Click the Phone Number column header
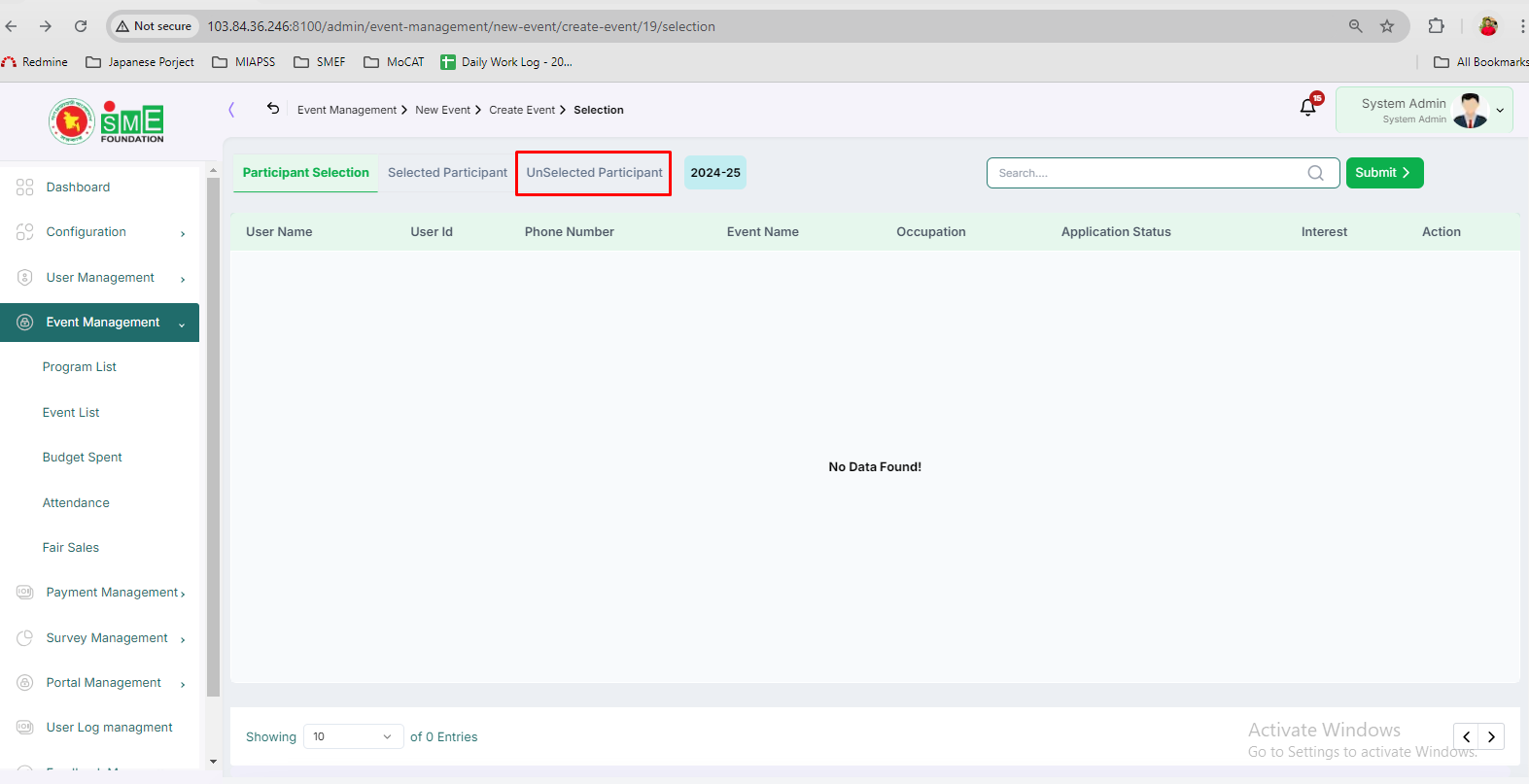The height and width of the screenshot is (784, 1529). (570, 232)
